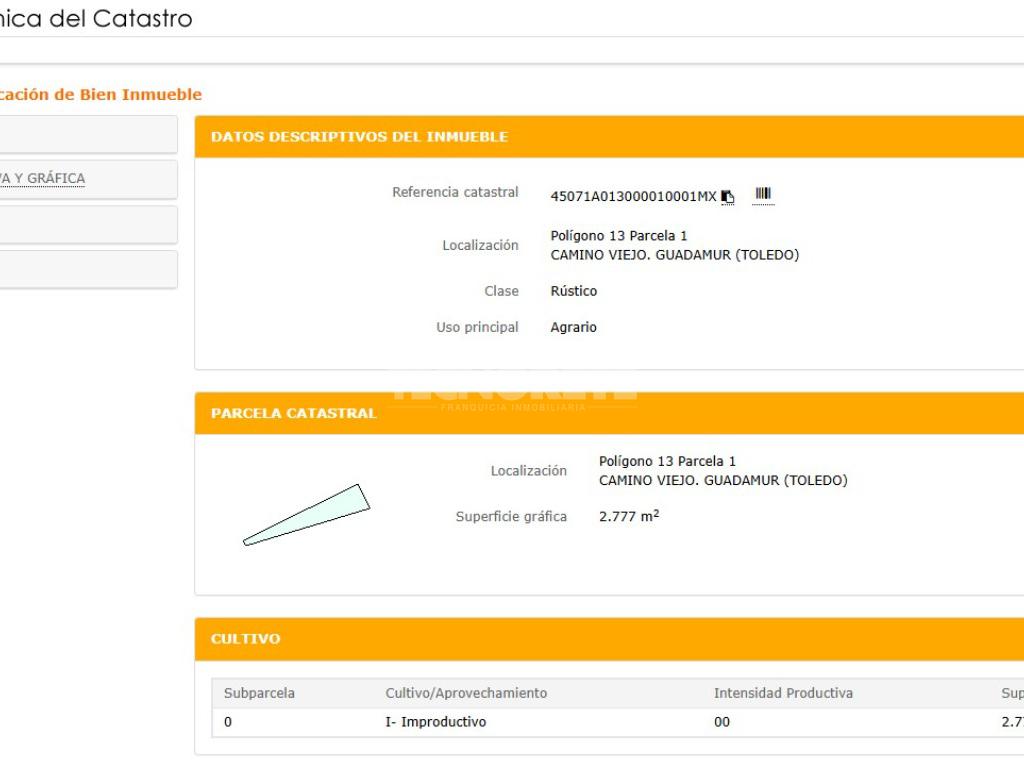Click the sidebar button above 'Y GRÁFICA'
The width and height of the screenshot is (1024, 768).
point(88,134)
